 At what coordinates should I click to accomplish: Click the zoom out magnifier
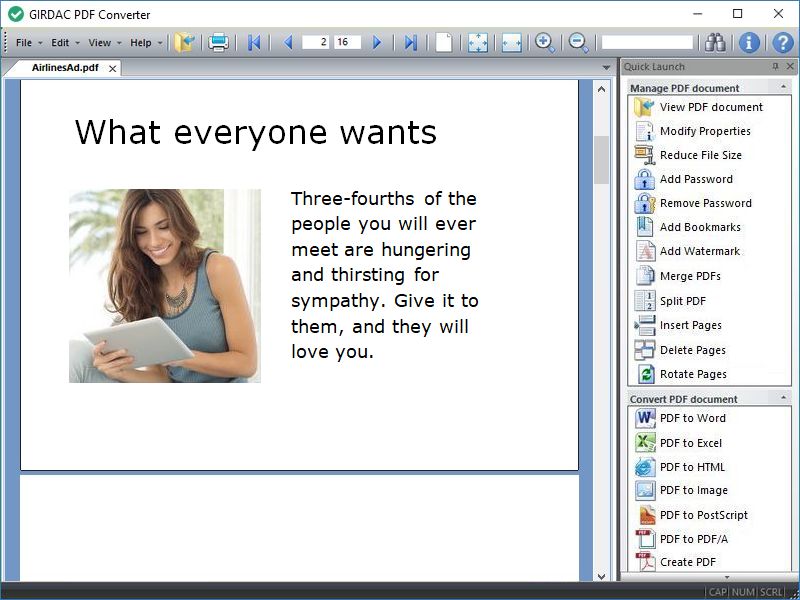click(x=579, y=42)
